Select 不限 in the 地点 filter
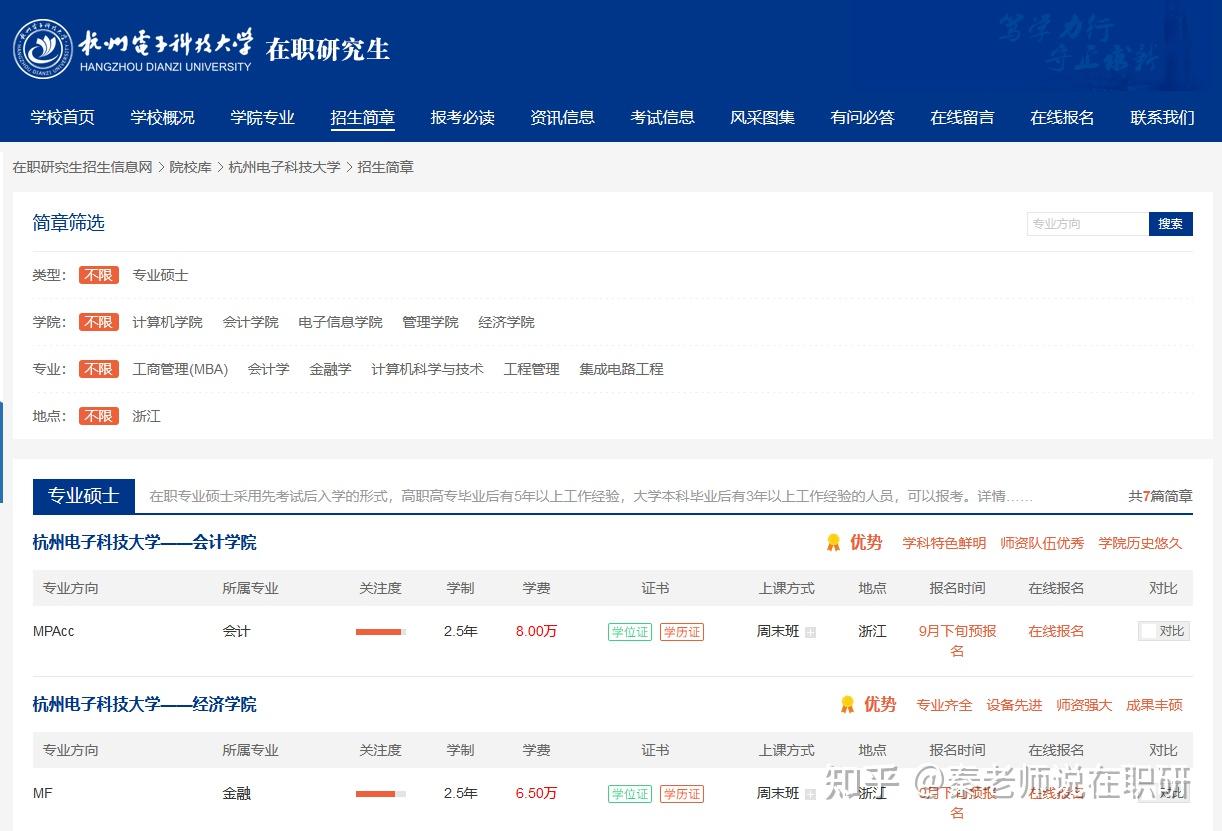Viewport: 1222px width, 831px height. coord(99,416)
